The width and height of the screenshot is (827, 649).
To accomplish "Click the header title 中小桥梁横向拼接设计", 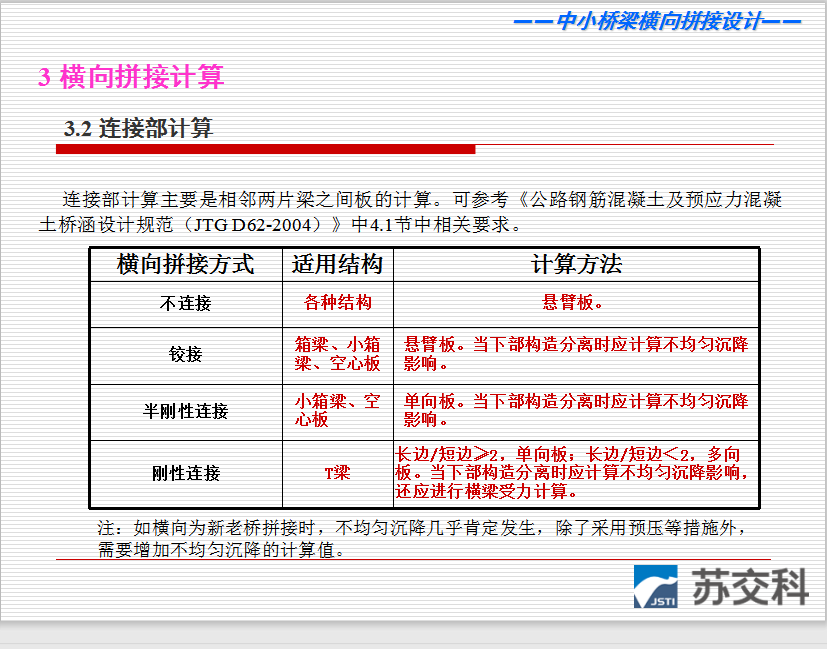I will tap(659, 21).
